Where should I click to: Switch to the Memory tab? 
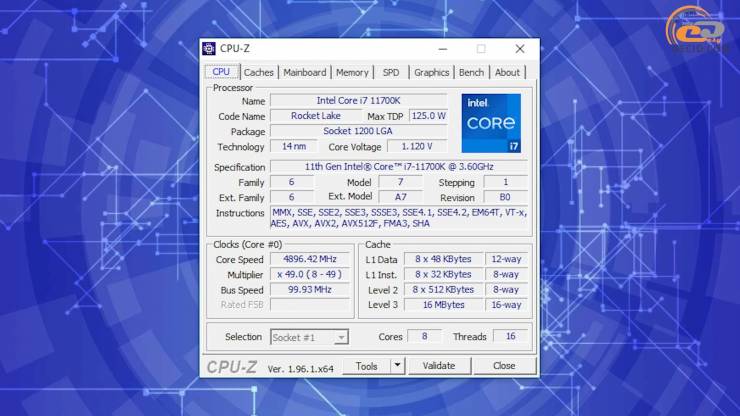click(x=352, y=73)
